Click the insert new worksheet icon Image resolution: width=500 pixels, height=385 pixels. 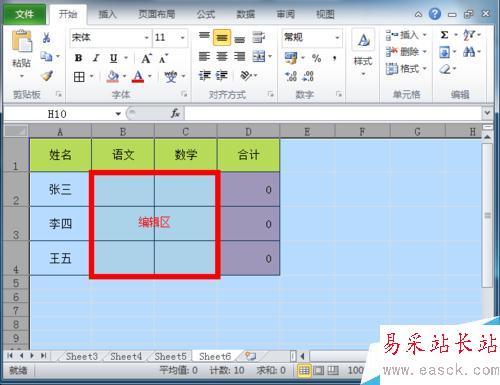tap(250, 356)
